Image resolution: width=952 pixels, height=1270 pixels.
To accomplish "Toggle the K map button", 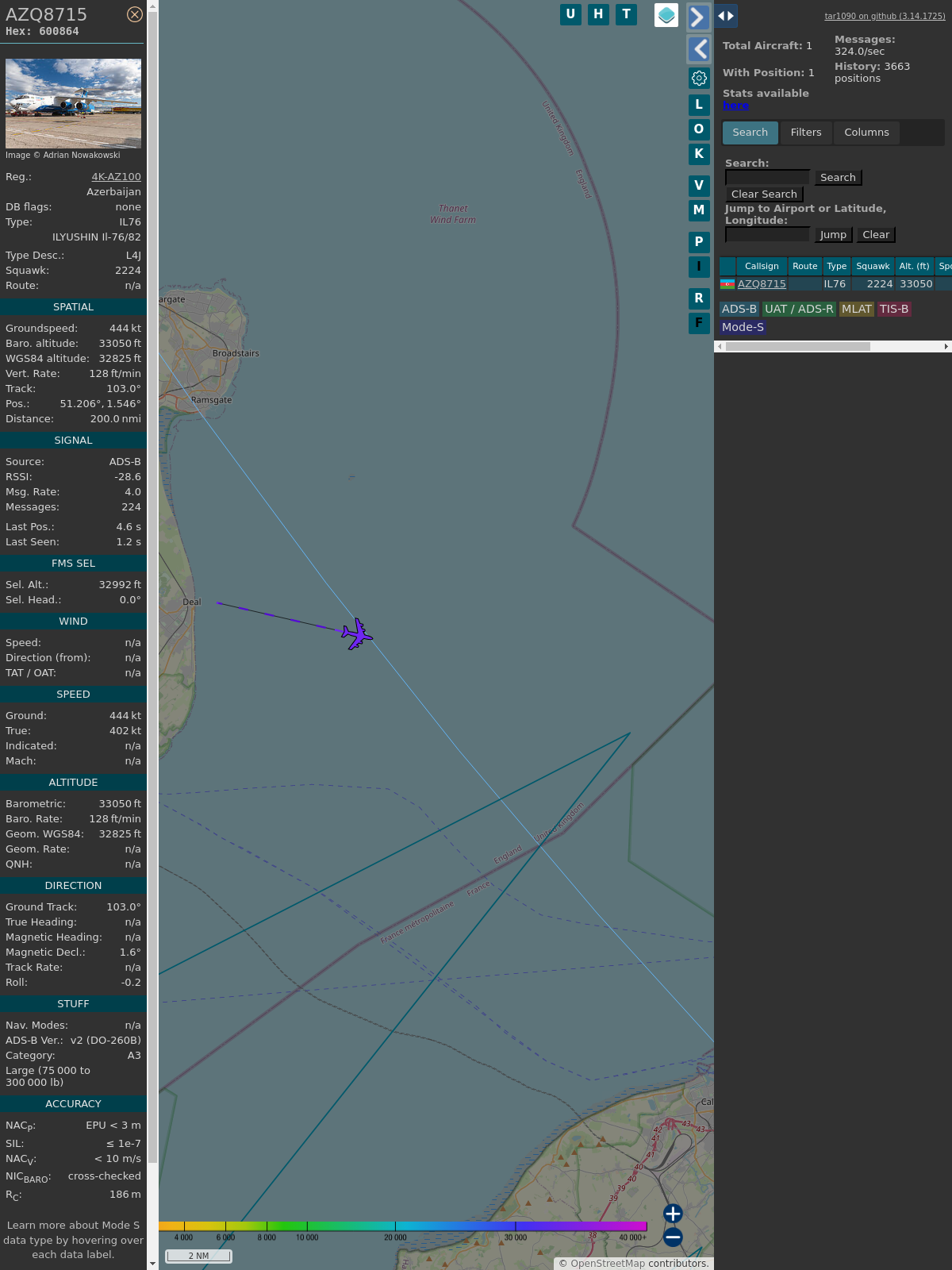I will point(699,154).
